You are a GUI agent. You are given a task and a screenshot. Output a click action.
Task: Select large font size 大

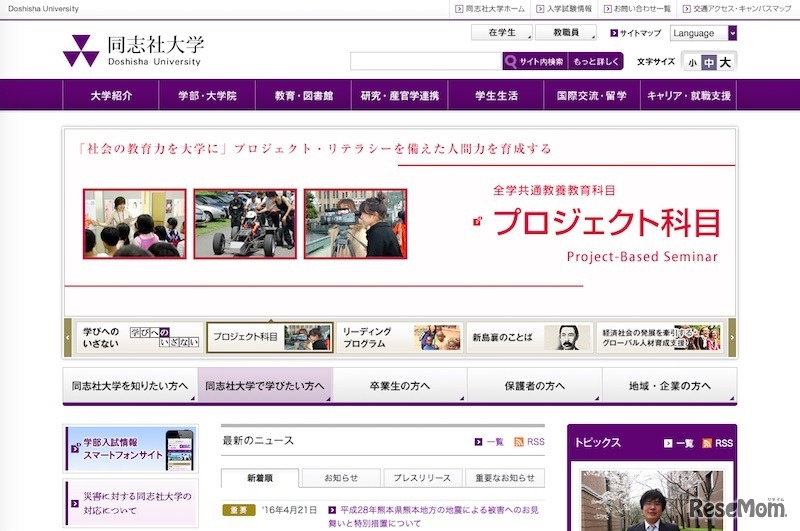[725, 63]
